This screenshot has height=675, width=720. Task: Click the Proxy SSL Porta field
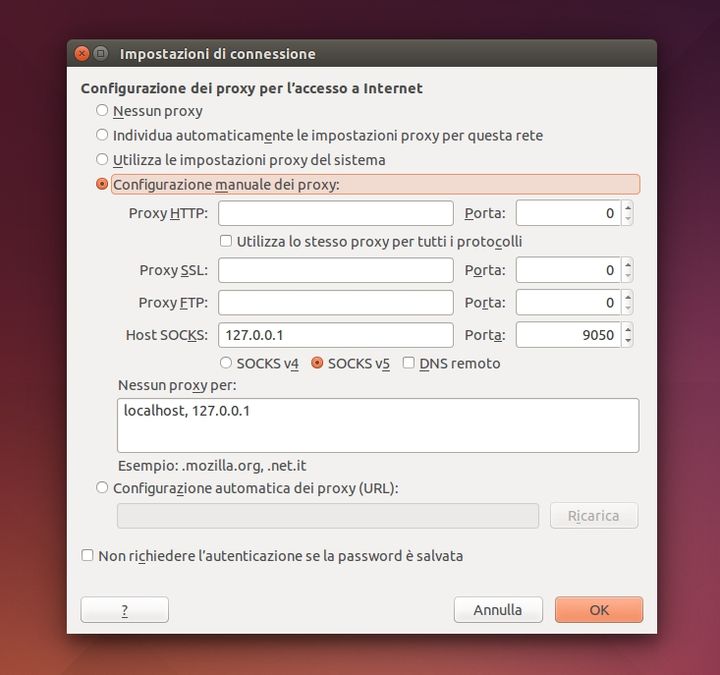click(568, 270)
